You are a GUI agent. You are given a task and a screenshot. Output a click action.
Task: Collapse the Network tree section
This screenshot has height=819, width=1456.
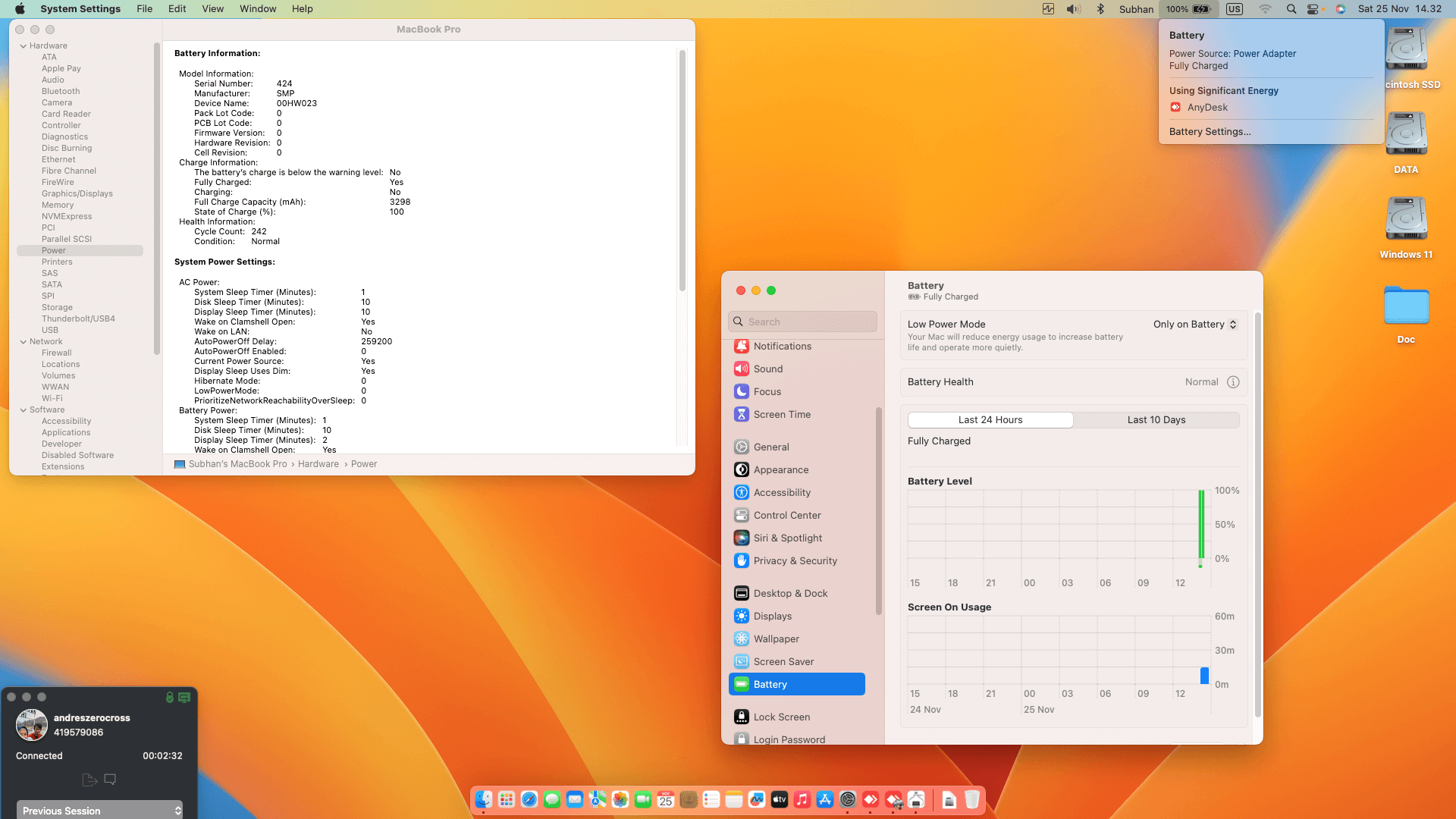24,342
